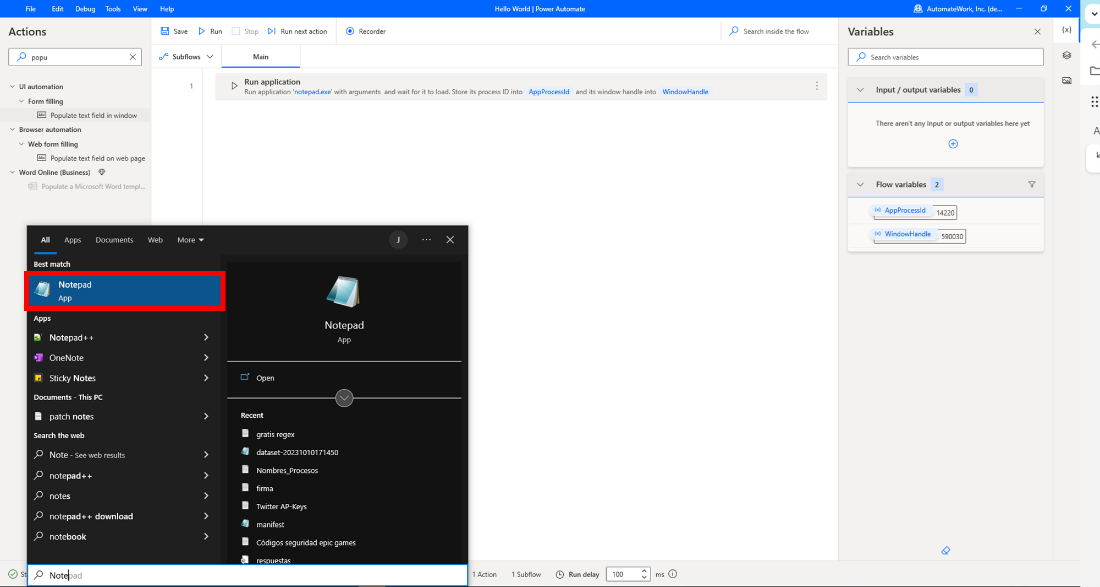Open UI elements pane icon in right rail
This screenshot has width=1100, height=587.
[1066, 55]
